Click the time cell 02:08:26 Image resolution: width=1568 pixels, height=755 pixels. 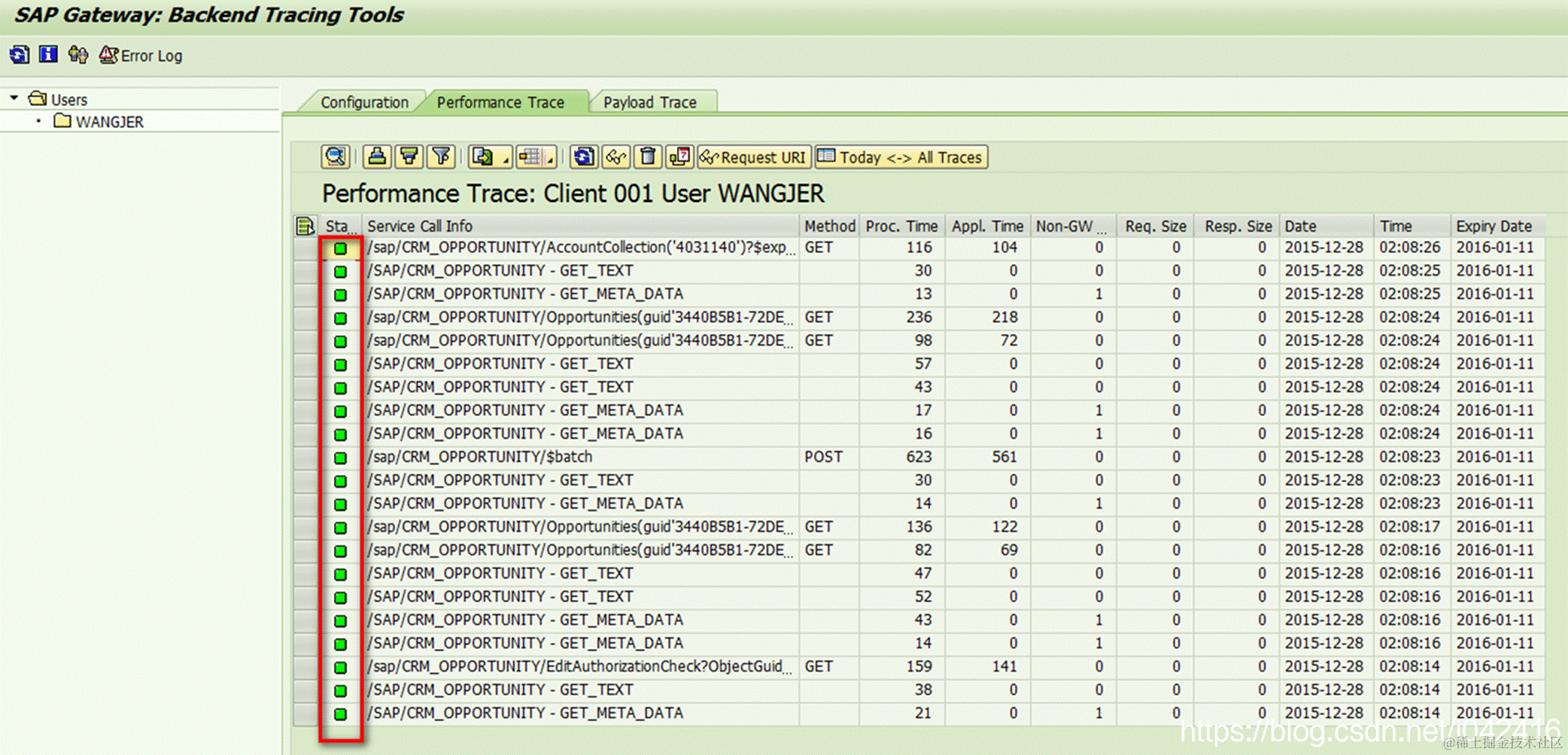[1409, 248]
